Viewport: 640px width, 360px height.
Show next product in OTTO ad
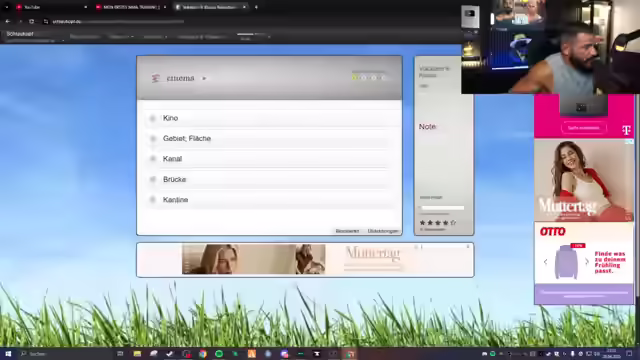click(587, 262)
